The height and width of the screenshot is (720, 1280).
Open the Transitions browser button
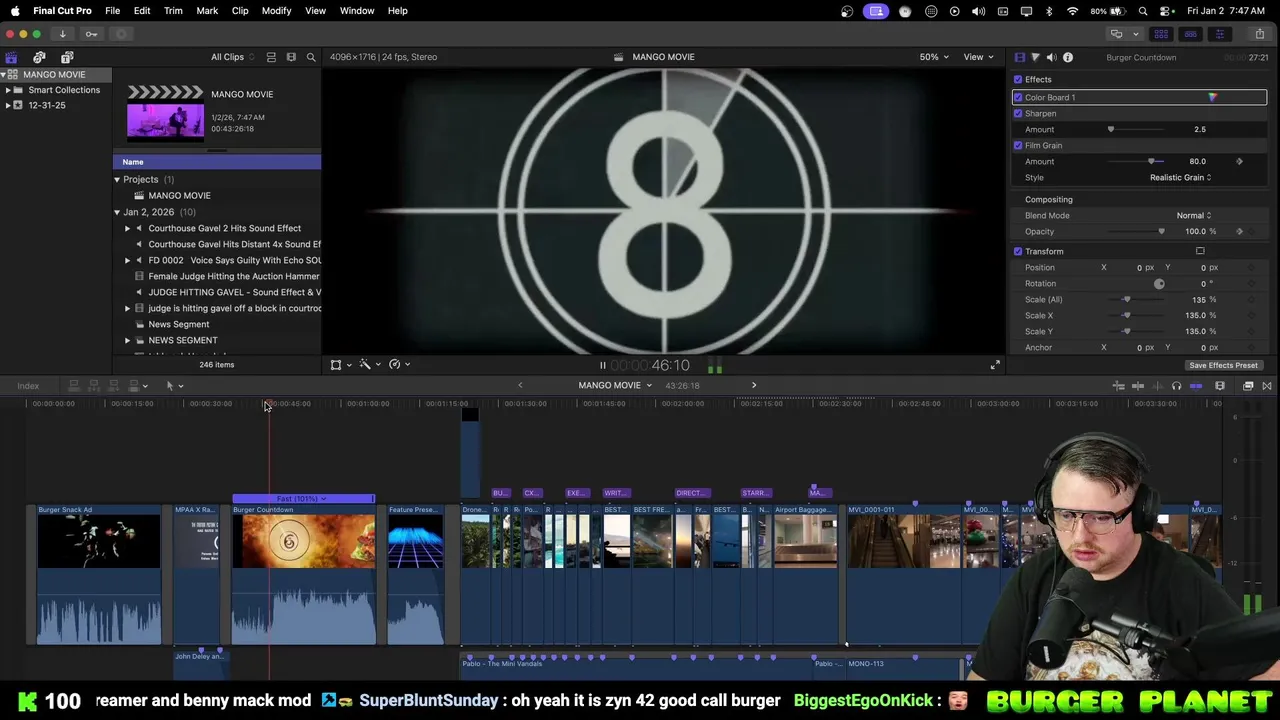pos(1266,386)
